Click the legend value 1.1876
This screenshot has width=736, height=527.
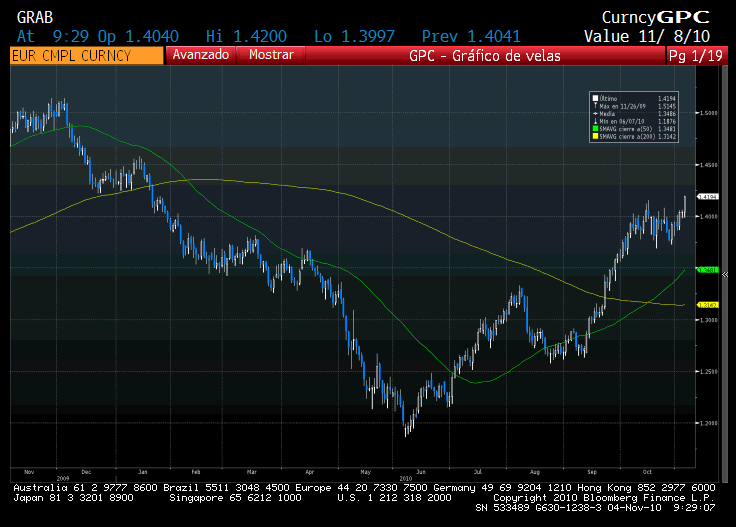pos(667,121)
